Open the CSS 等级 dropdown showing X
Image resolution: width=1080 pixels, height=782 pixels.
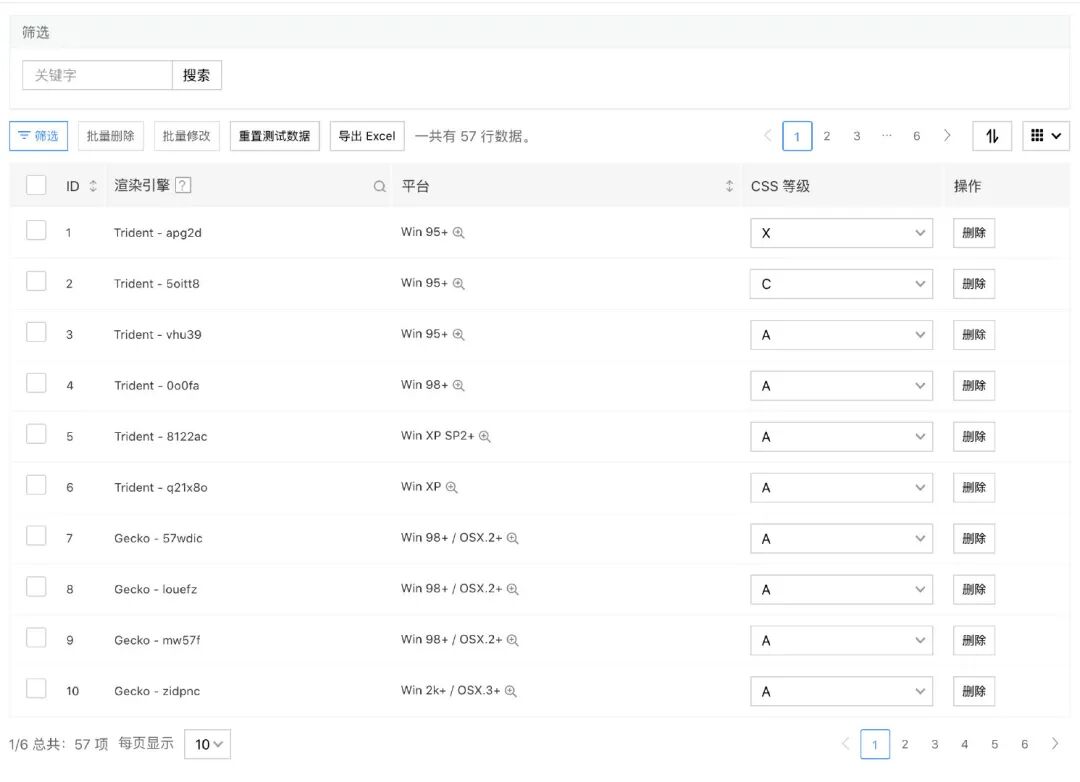click(x=841, y=233)
